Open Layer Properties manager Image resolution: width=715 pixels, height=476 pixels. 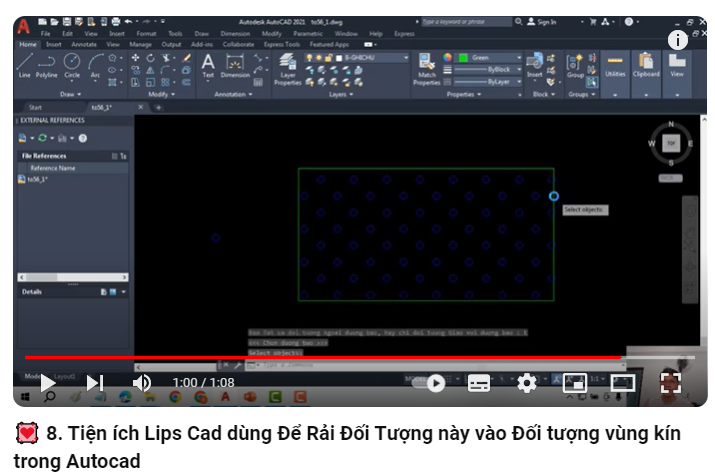tap(288, 69)
